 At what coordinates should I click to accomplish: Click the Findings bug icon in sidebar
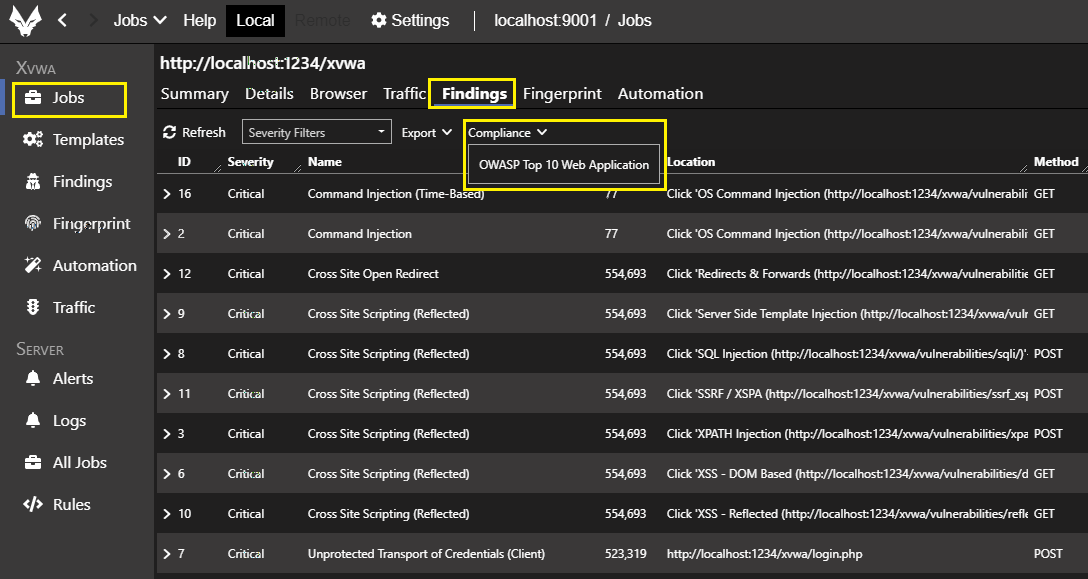click(x=33, y=182)
